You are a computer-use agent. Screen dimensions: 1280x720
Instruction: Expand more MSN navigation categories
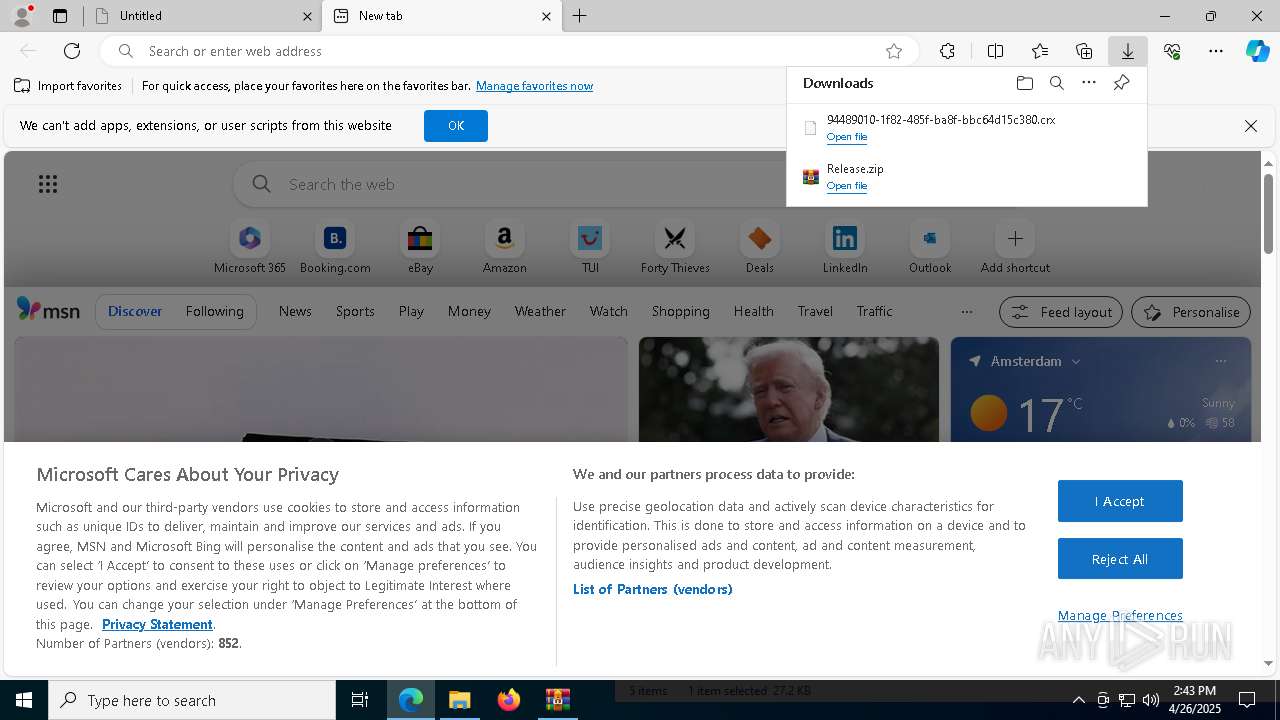click(x=966, y=312)
